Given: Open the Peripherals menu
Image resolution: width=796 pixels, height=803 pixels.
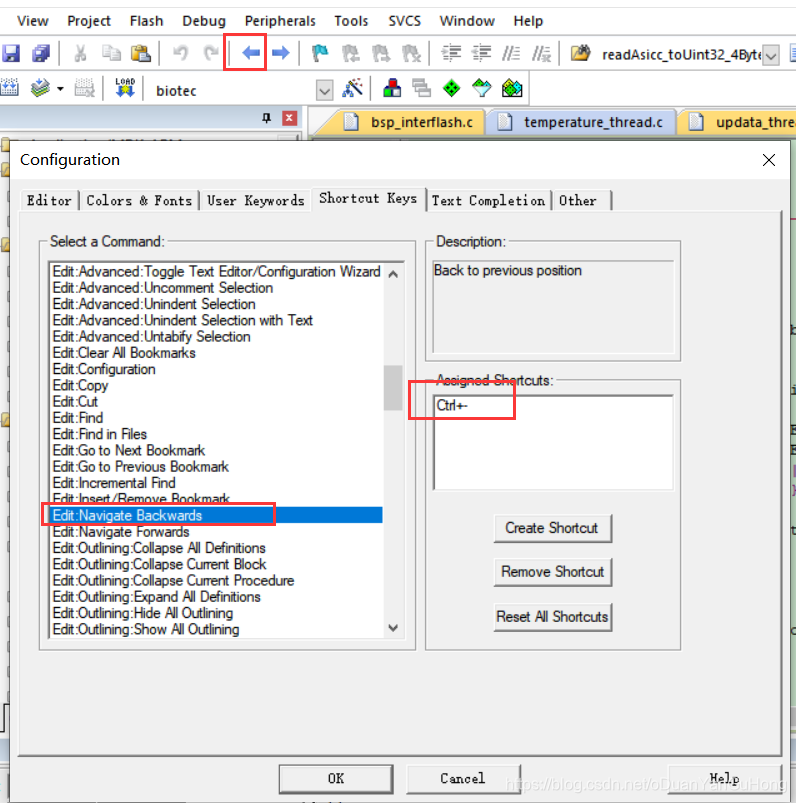Looking at the screenshot, I should pos(280,21).
